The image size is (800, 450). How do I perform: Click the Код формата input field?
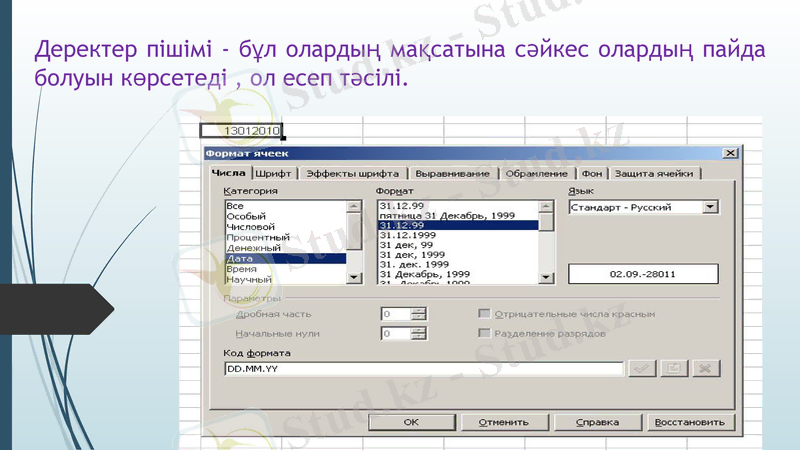click(x=423, y=368)
